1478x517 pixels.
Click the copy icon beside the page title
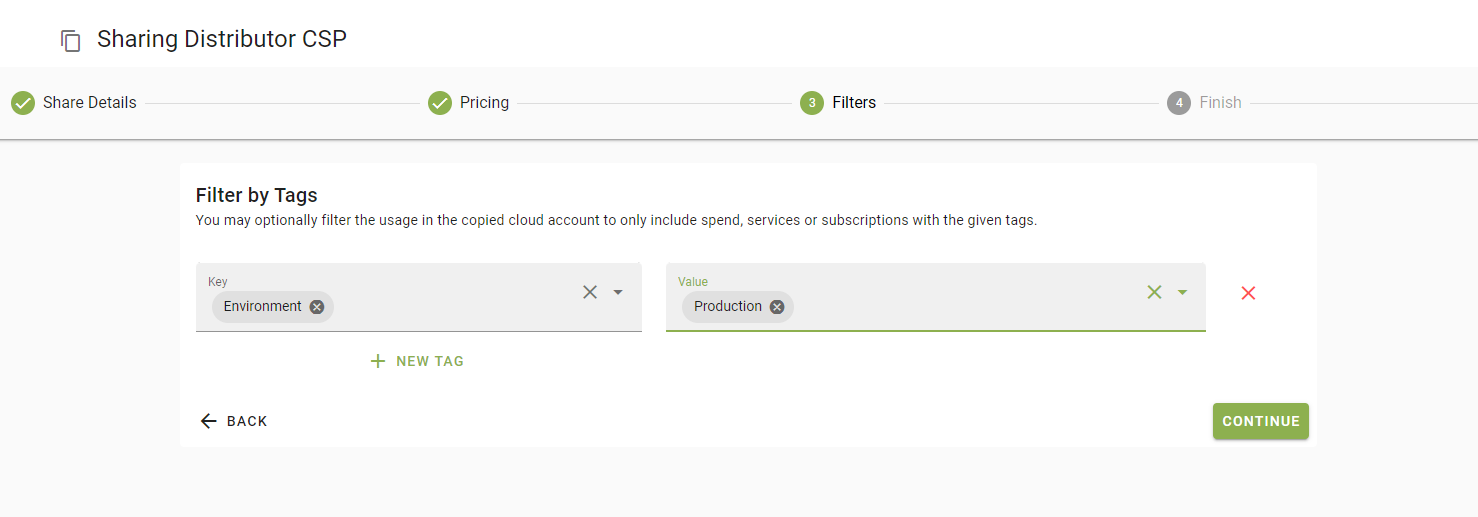(70, 41)
